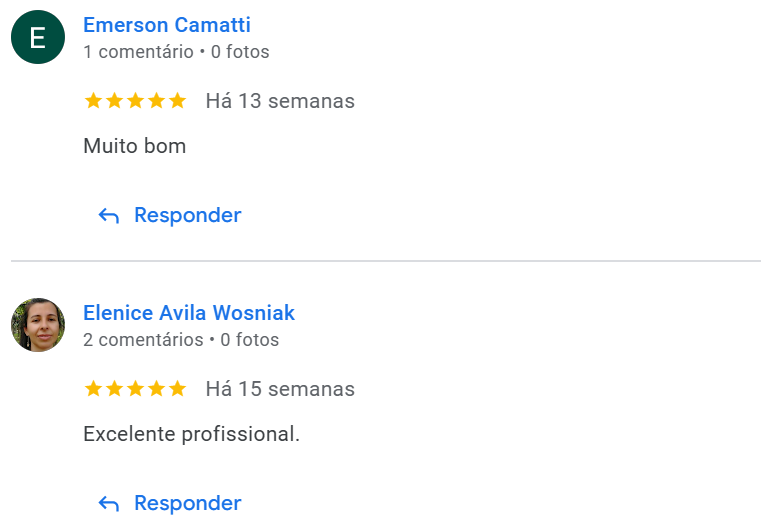Click the "Há 13 semanas" timestamp
This screenshot has width=761, height=528.
click(x=280, y=101)
